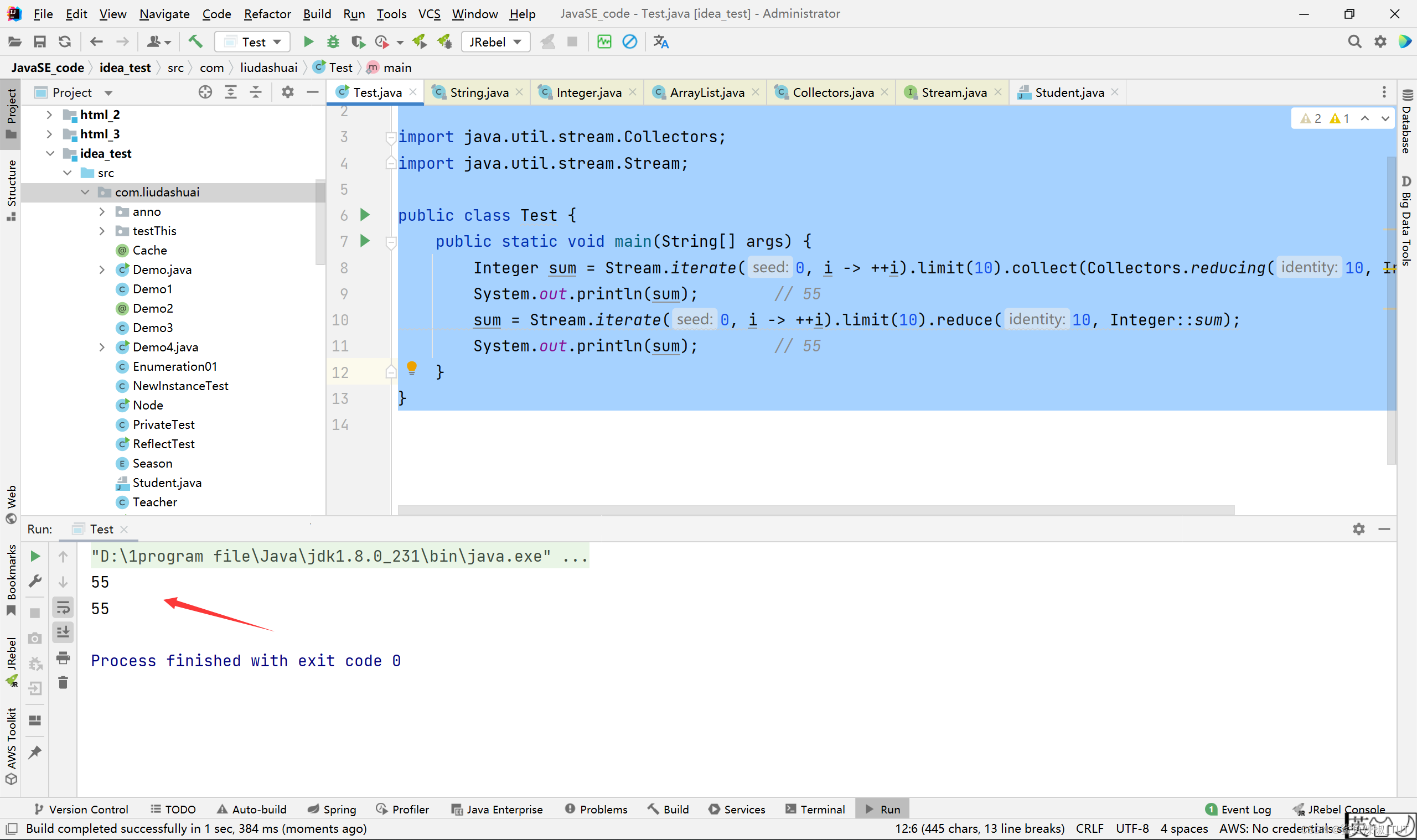
Task: Open Run panel settings gear
Action: coord(1359,529)
